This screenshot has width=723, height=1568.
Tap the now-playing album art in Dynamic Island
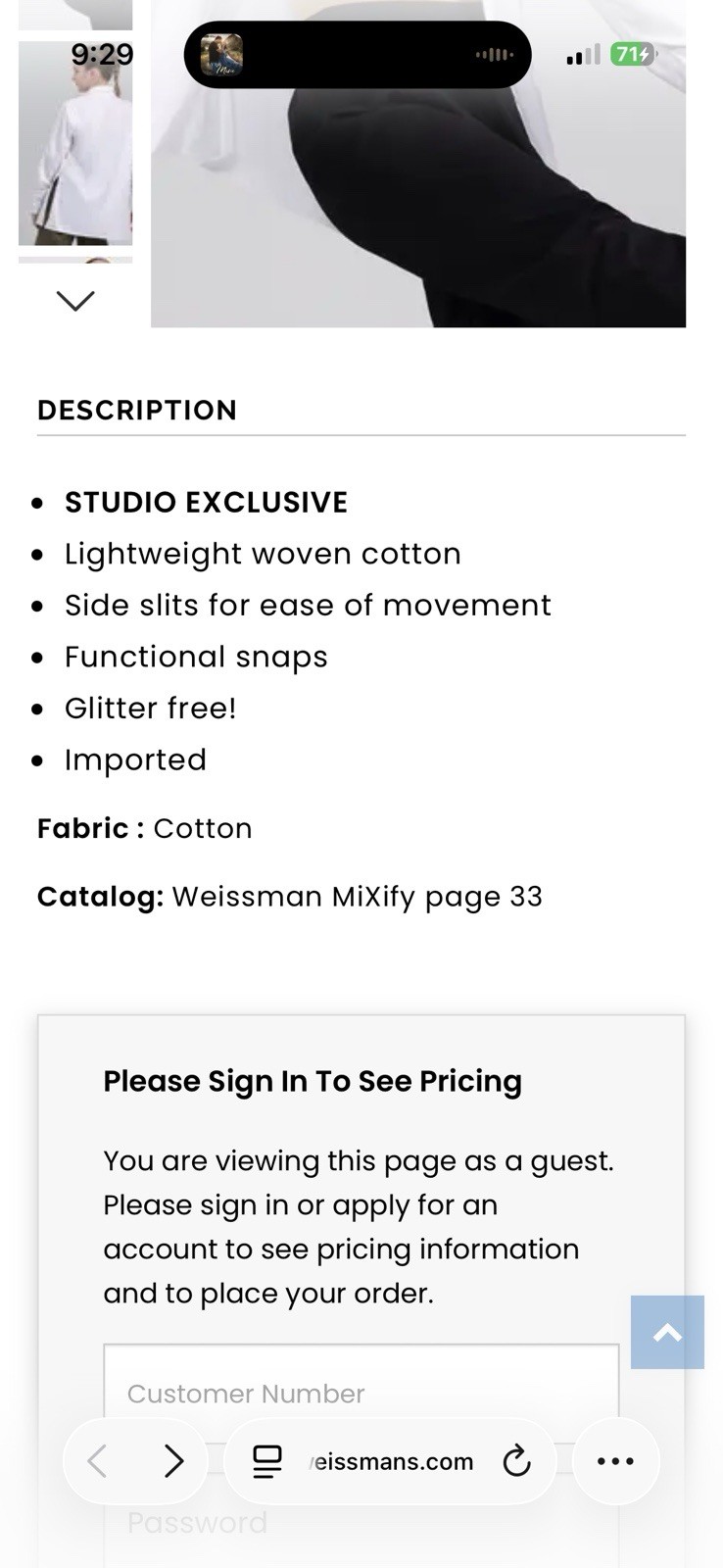(221, 55)
